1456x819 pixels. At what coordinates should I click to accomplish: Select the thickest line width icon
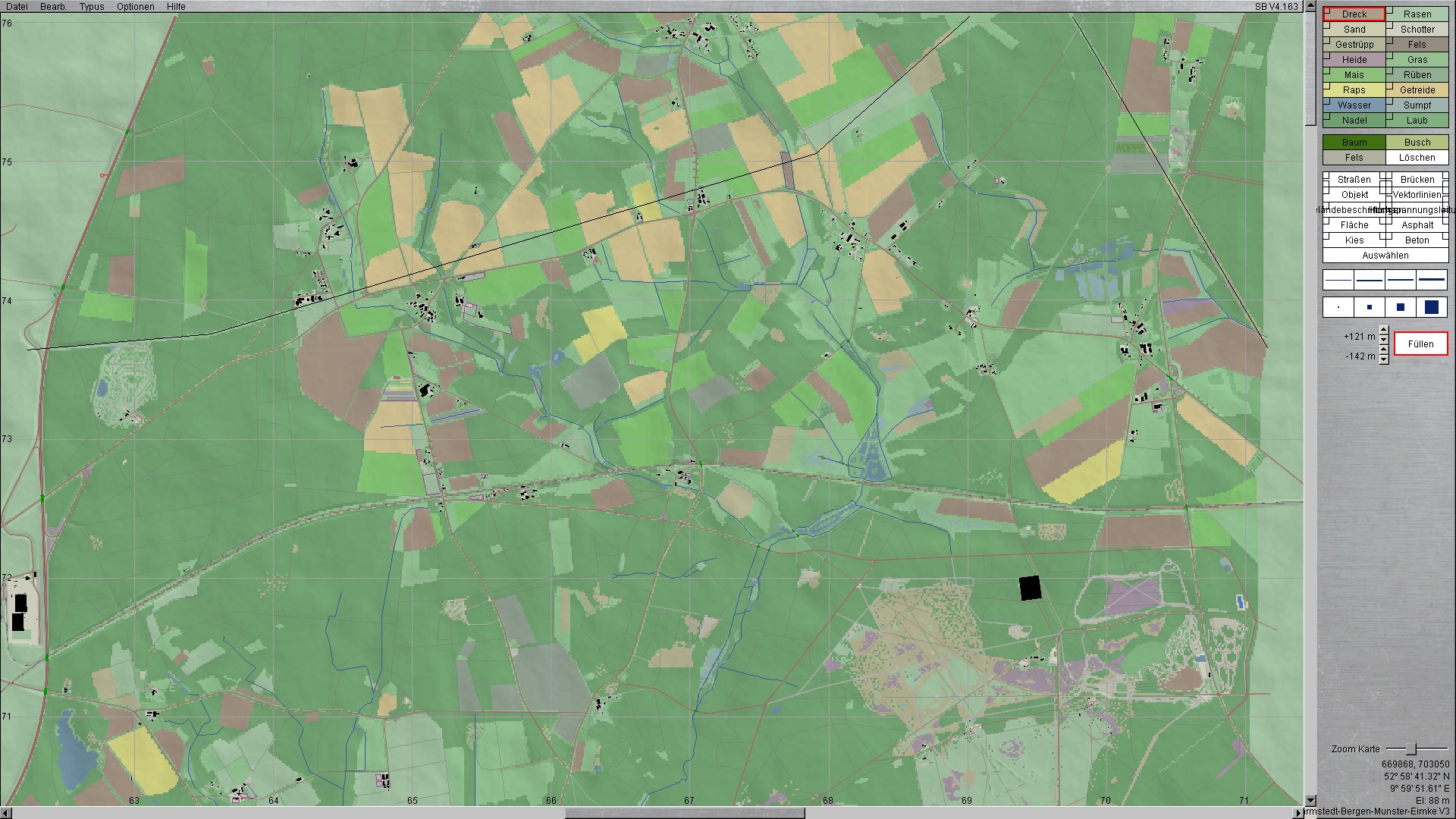pyautogui.click(x=1432, y=281)
